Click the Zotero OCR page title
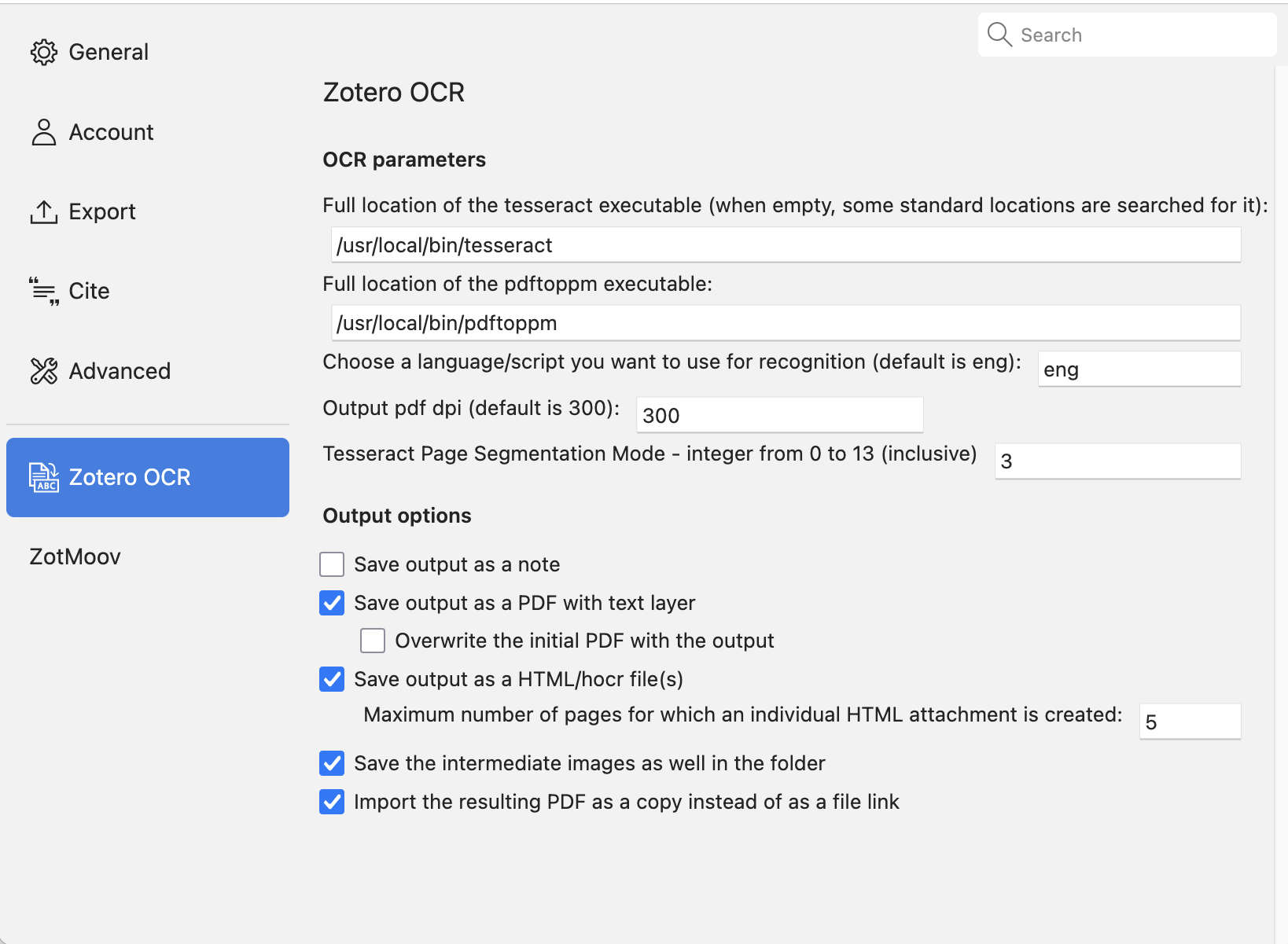1288x944 pixels. point(394,92)
